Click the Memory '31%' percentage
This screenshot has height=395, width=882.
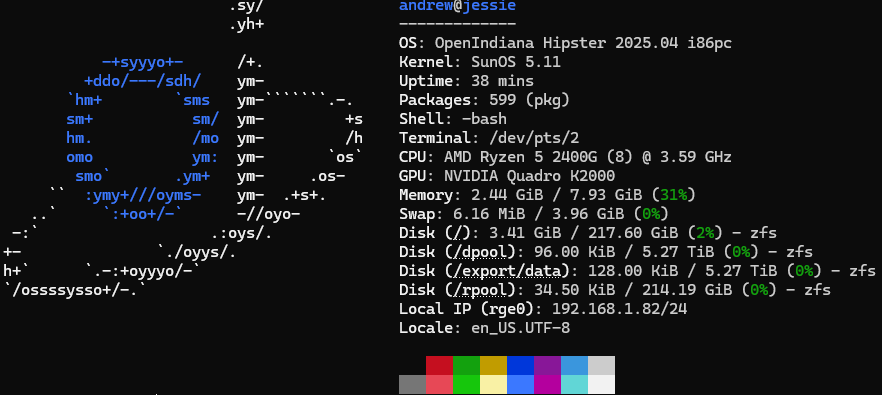[x=673, y=195]
